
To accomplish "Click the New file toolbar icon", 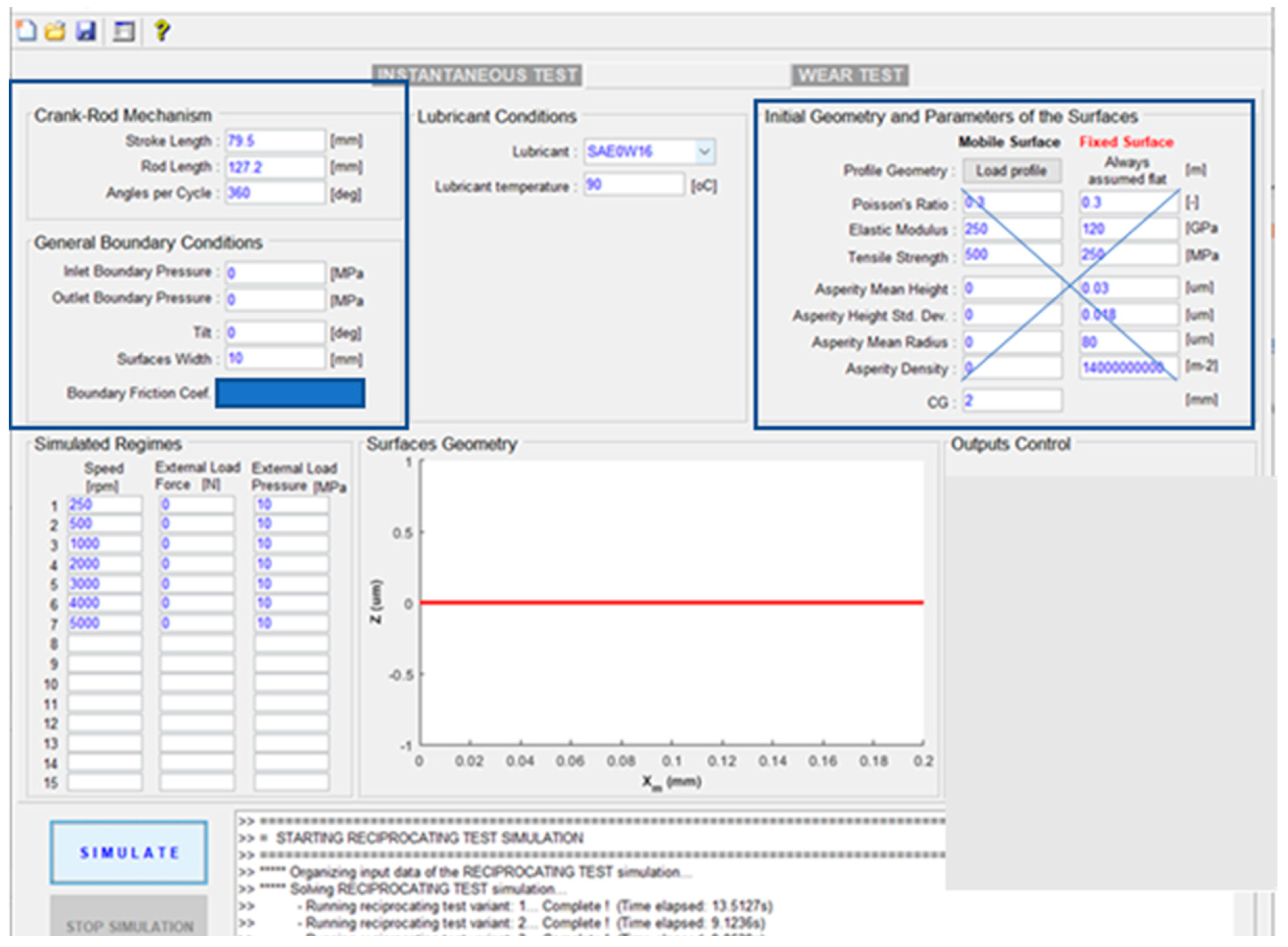I will (x=26, y=30).
